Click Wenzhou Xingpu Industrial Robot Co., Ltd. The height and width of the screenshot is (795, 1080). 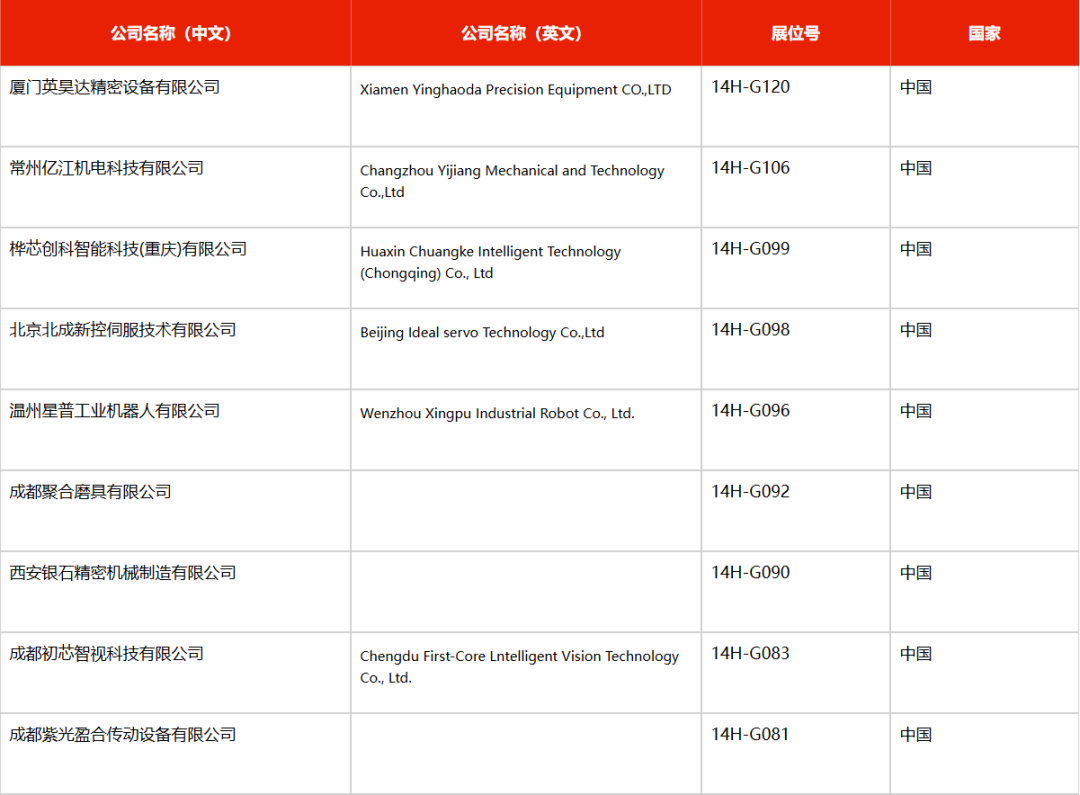tap(497, 413)
